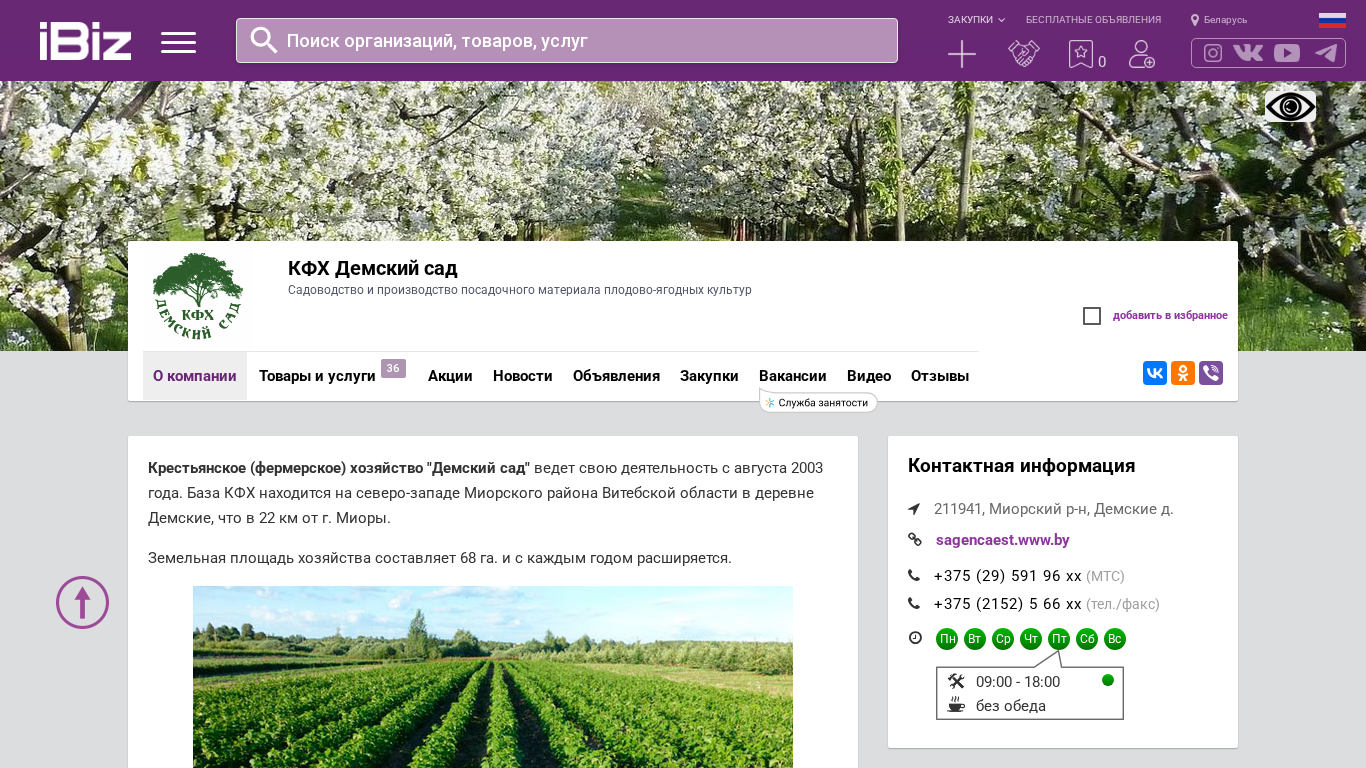Call the +375 (29) 591 96 xx number
Viewport: 1366px width, 768px height.
pos(1008,576)
